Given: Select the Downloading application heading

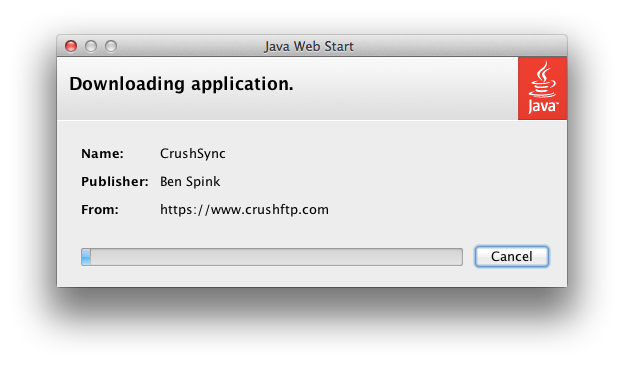Looking at the screenshot, I should pos(181,84).
